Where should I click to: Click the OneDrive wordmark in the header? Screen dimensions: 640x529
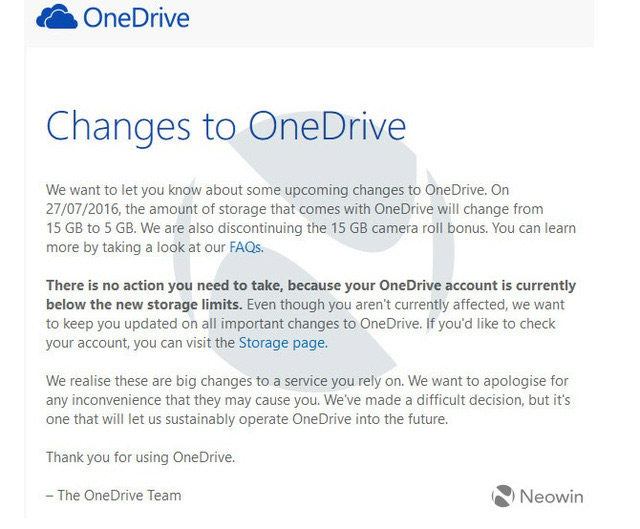click(x=136, y=19)
